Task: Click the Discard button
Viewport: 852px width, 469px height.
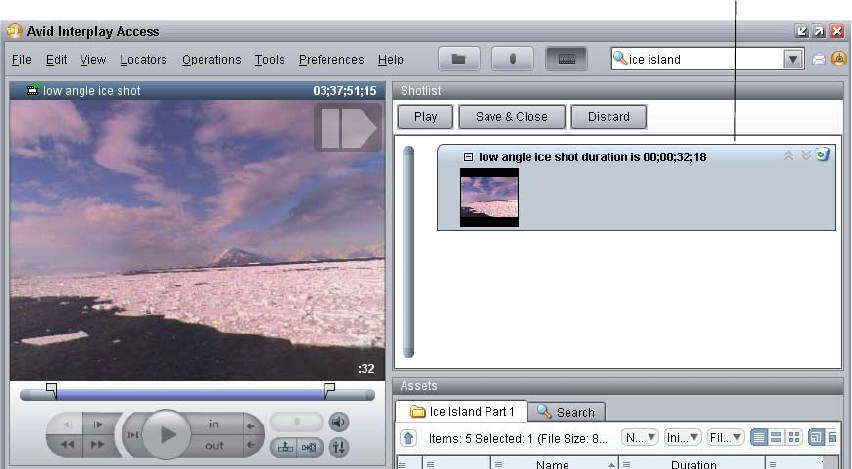Action: [609, 117]
